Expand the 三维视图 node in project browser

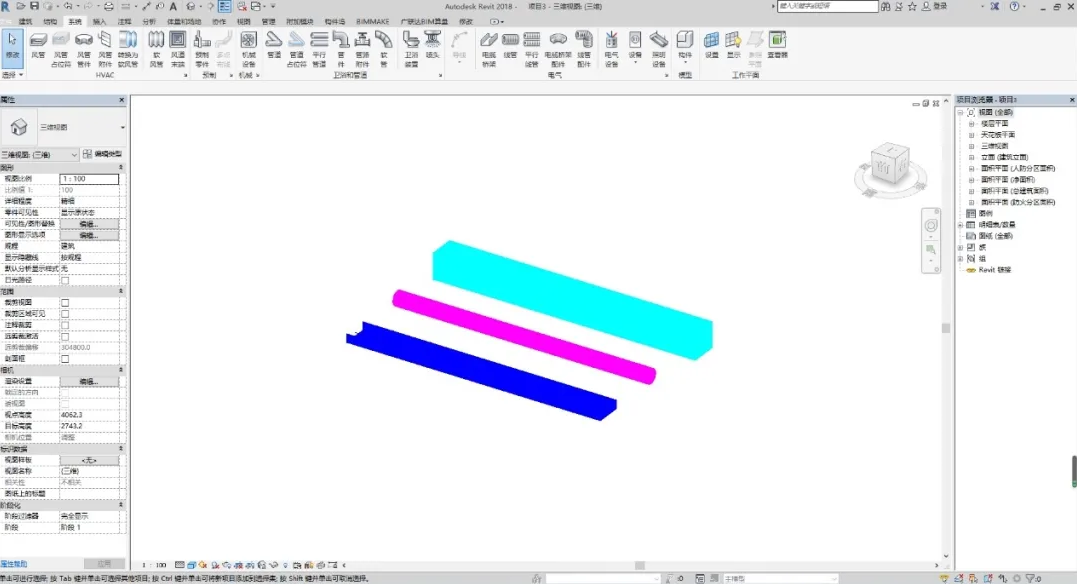pos(971,146)
